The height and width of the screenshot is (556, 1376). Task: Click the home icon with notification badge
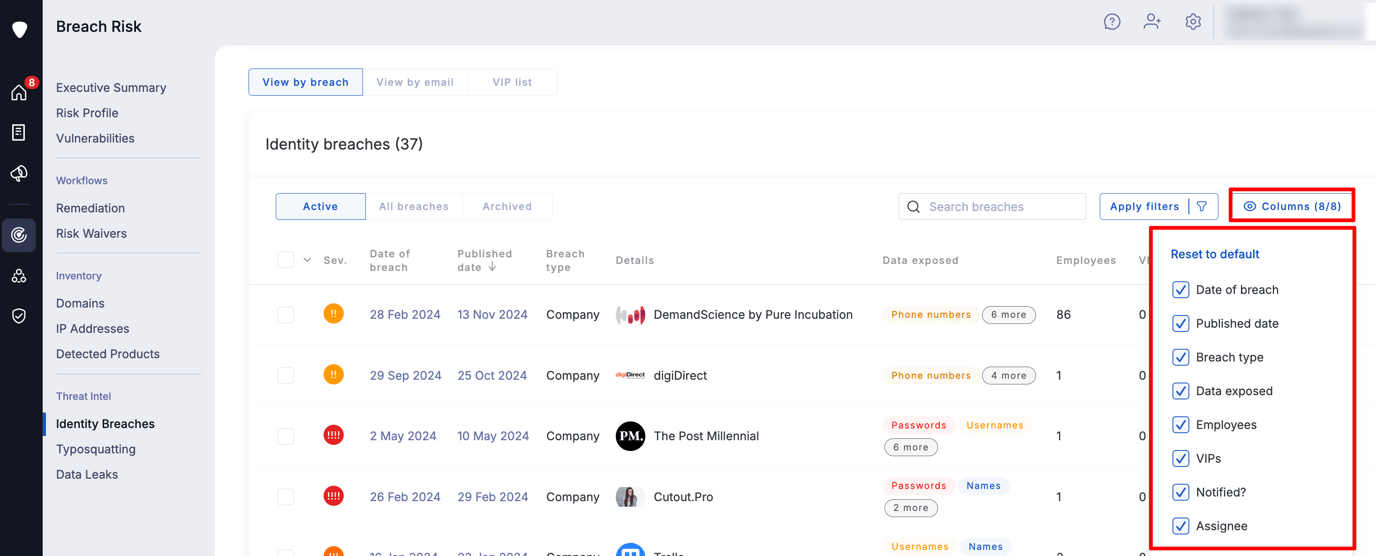(19, 92)
